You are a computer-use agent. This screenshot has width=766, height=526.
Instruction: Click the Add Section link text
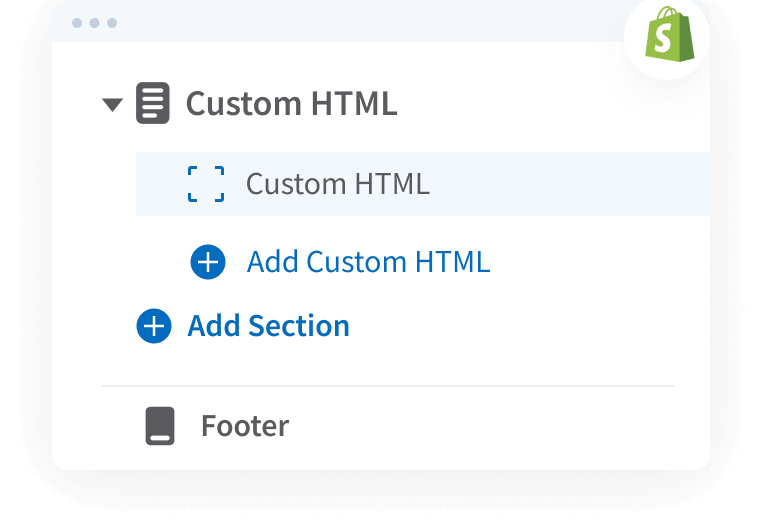[x=268, y=326]
